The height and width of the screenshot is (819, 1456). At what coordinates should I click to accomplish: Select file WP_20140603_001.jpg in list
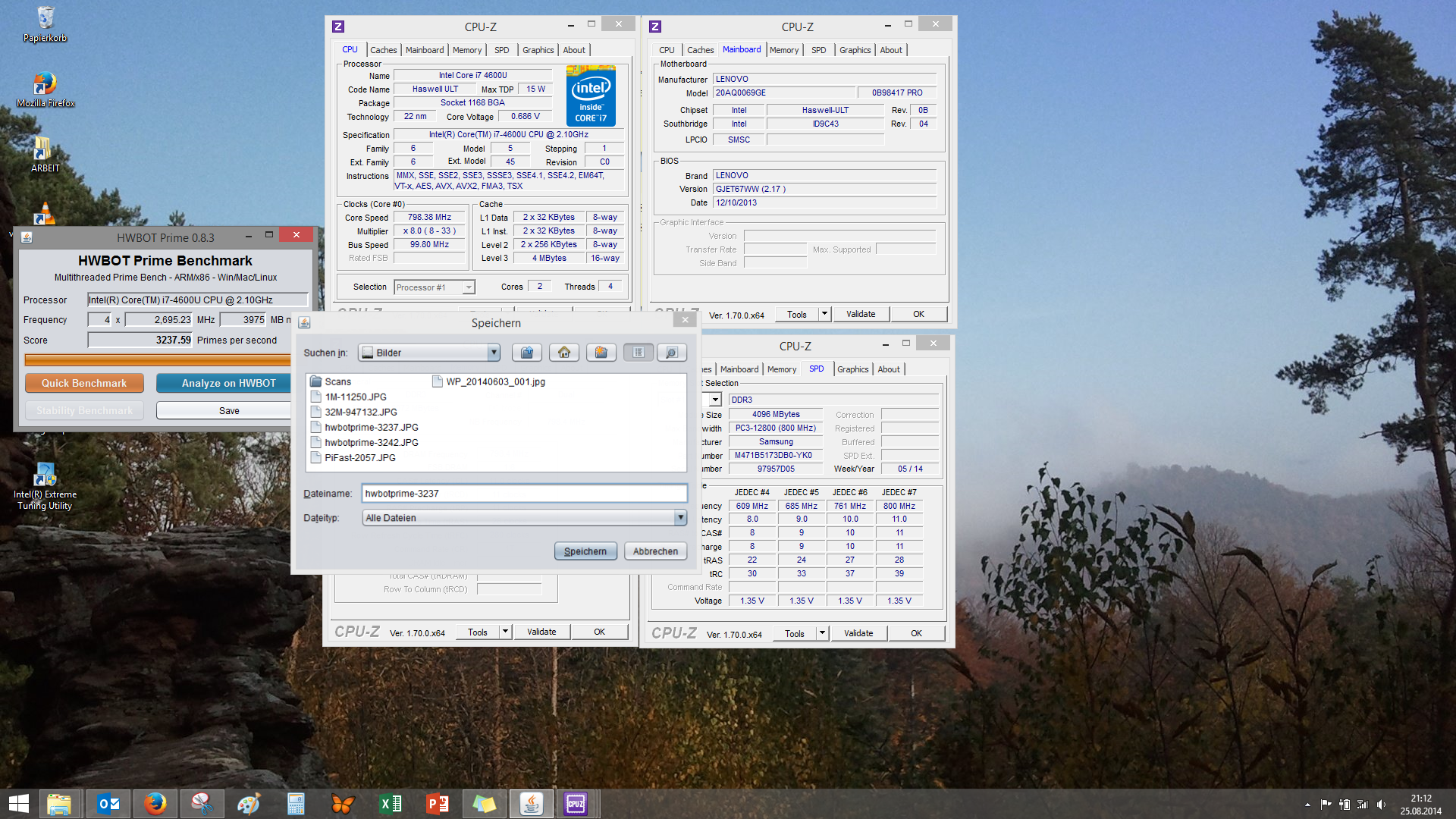(x=489, y=381)
